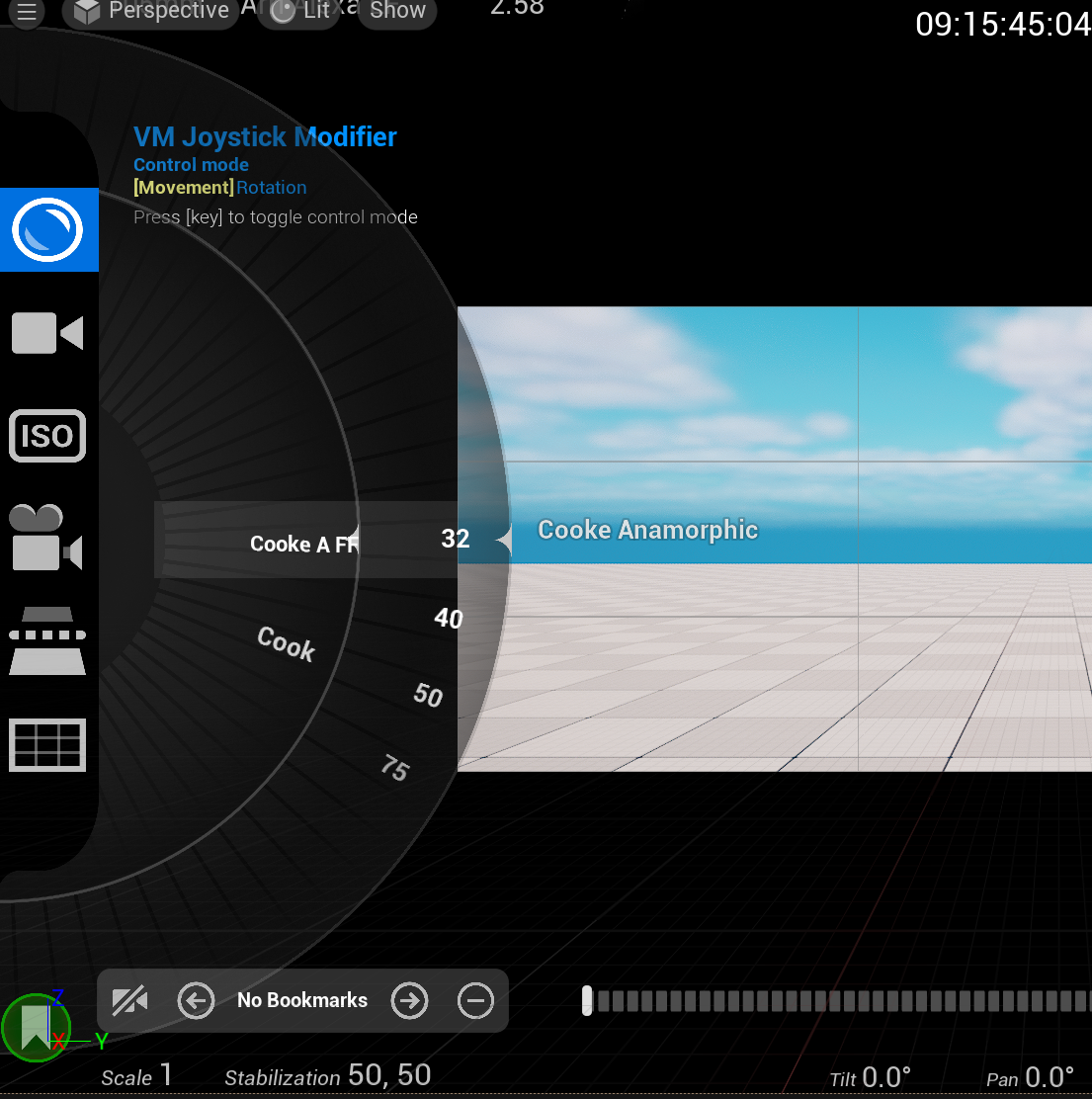The width and height of the screenshot is (1092, 1099).
Task: Click the slider handle on bottom track
Action: 587,1001
